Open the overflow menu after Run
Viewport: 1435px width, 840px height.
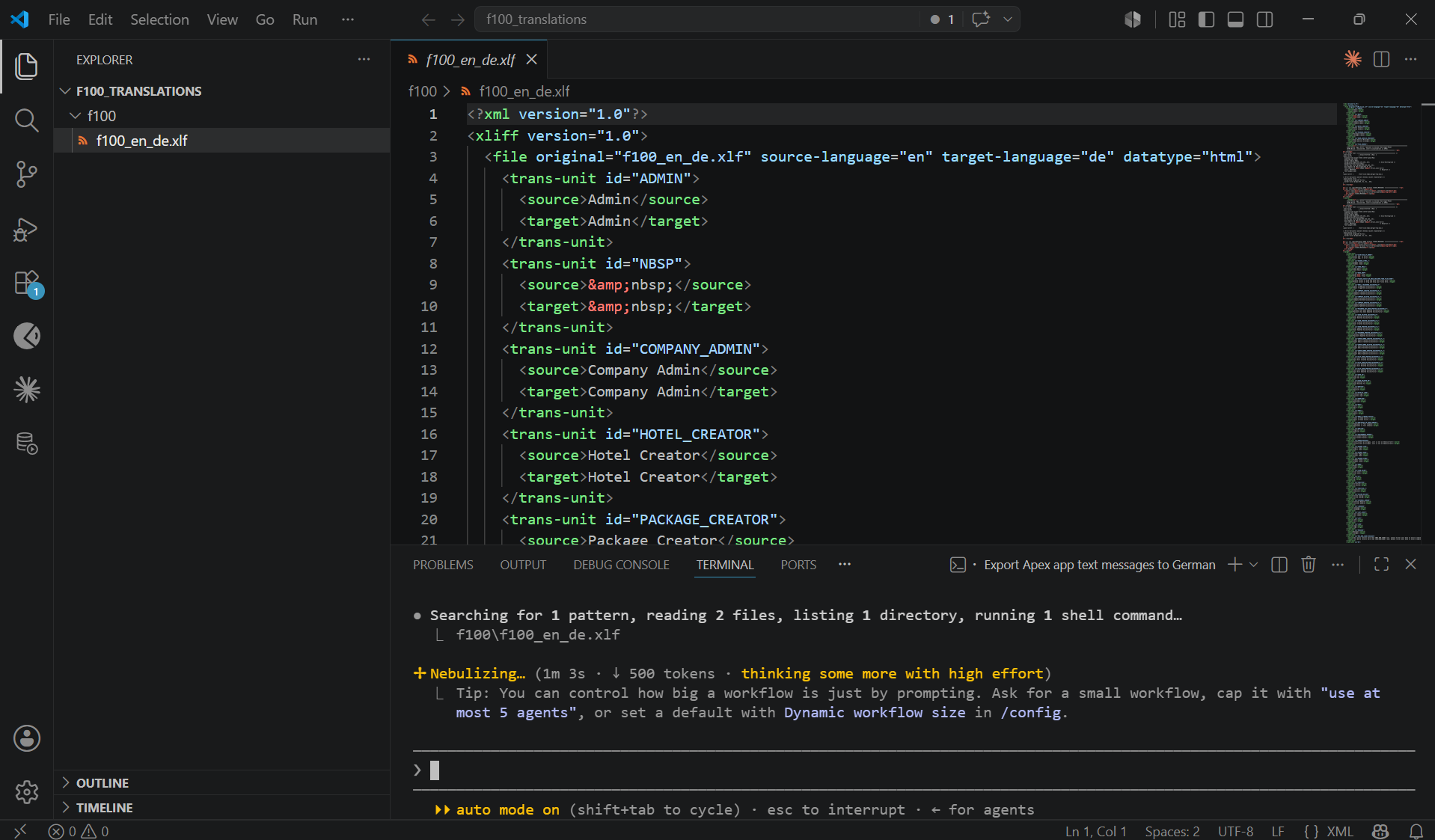(x=347, y=19)
